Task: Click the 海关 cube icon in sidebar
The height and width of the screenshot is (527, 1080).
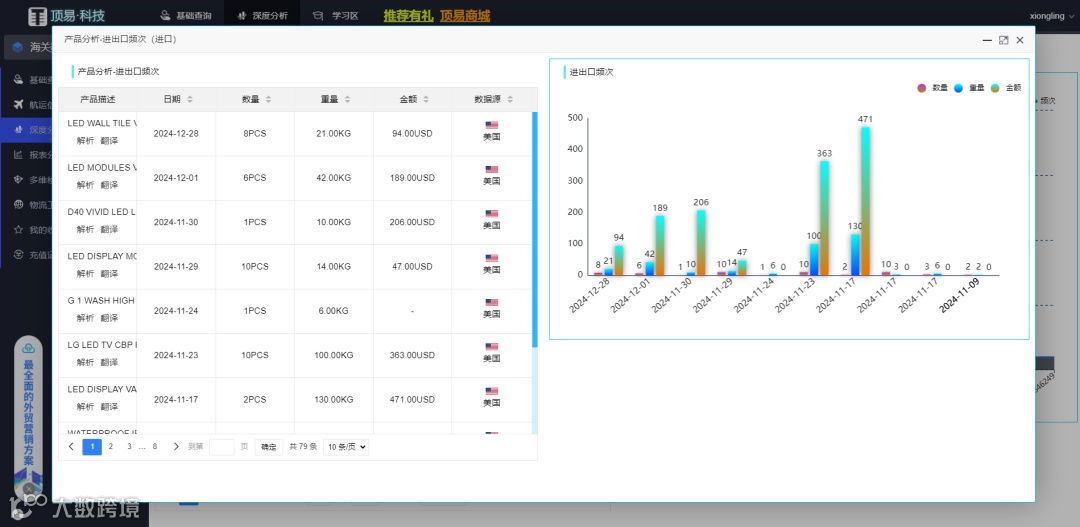Action: (x=18, y=48)
